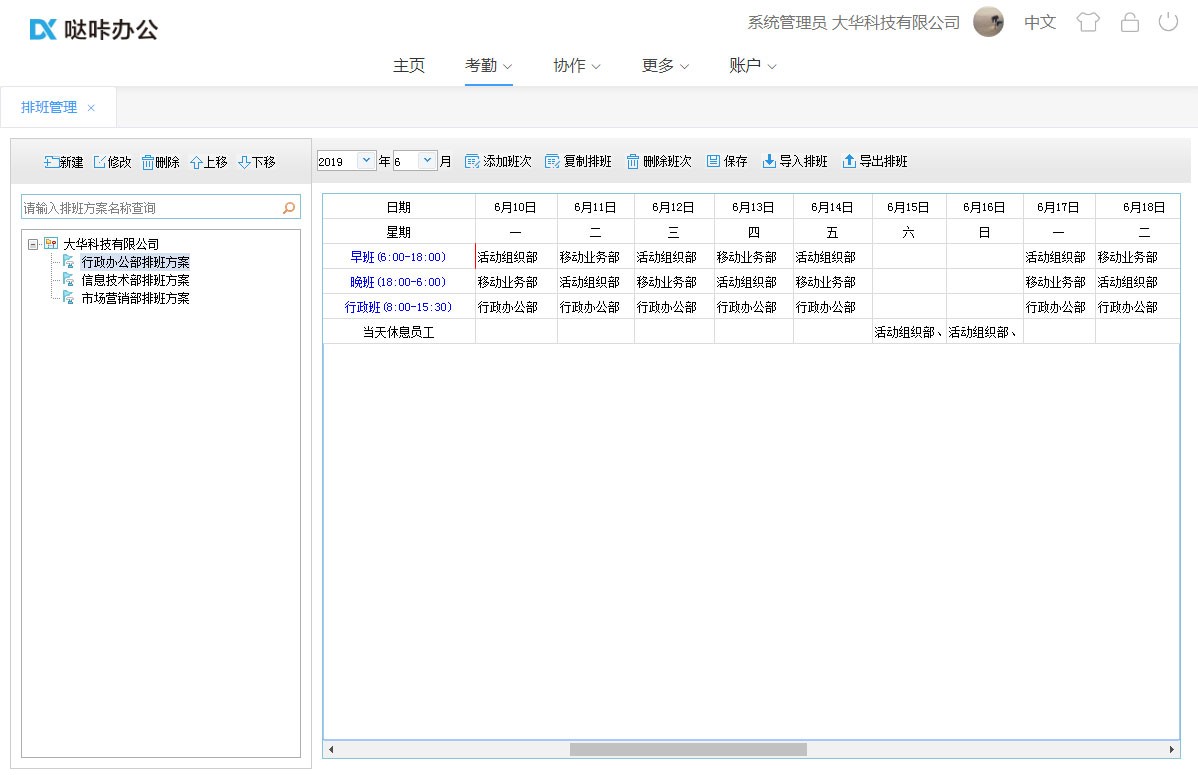Click the power logout icon
Screen dimensions: 1198x775
(x=1168, y=22)
